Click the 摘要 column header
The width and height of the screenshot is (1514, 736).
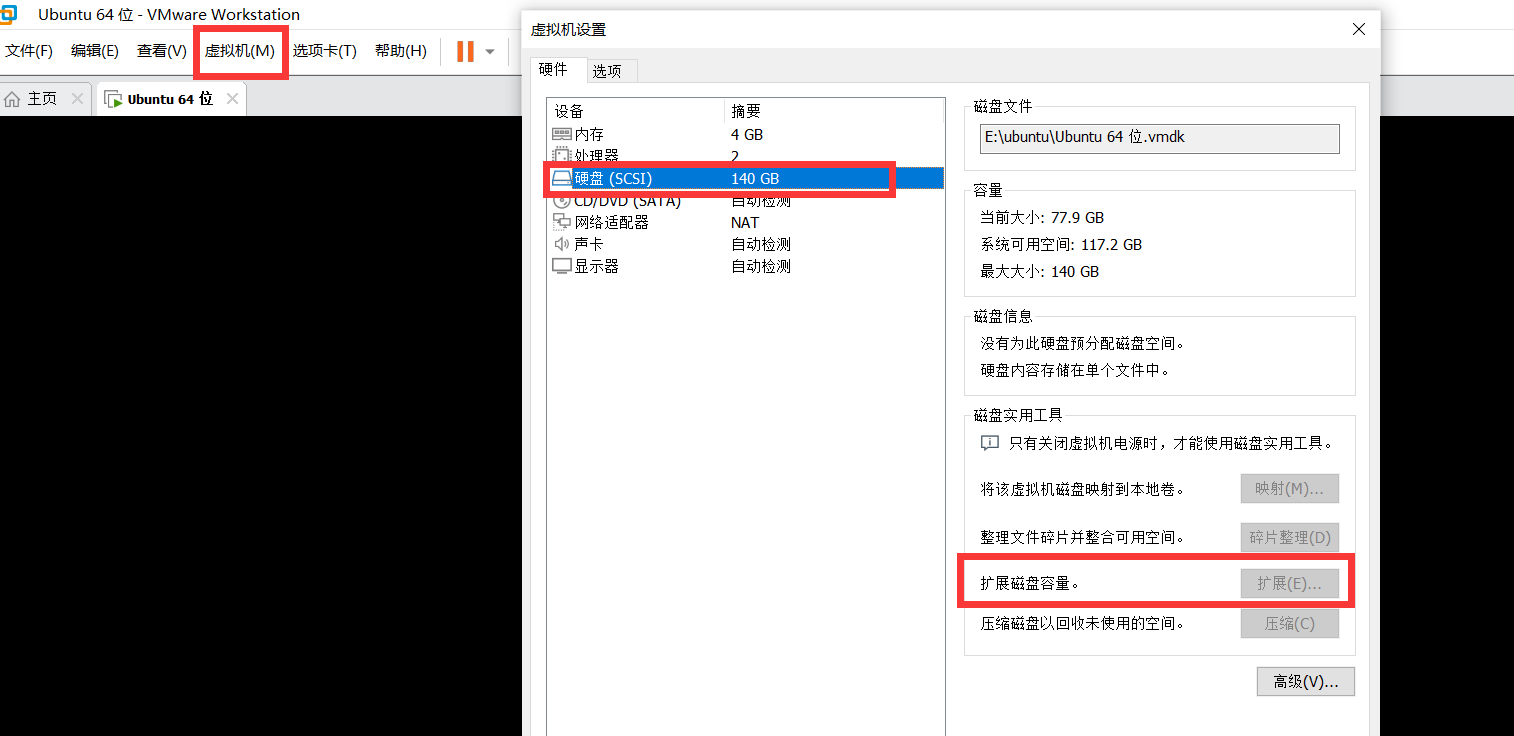tap(833, 111)
